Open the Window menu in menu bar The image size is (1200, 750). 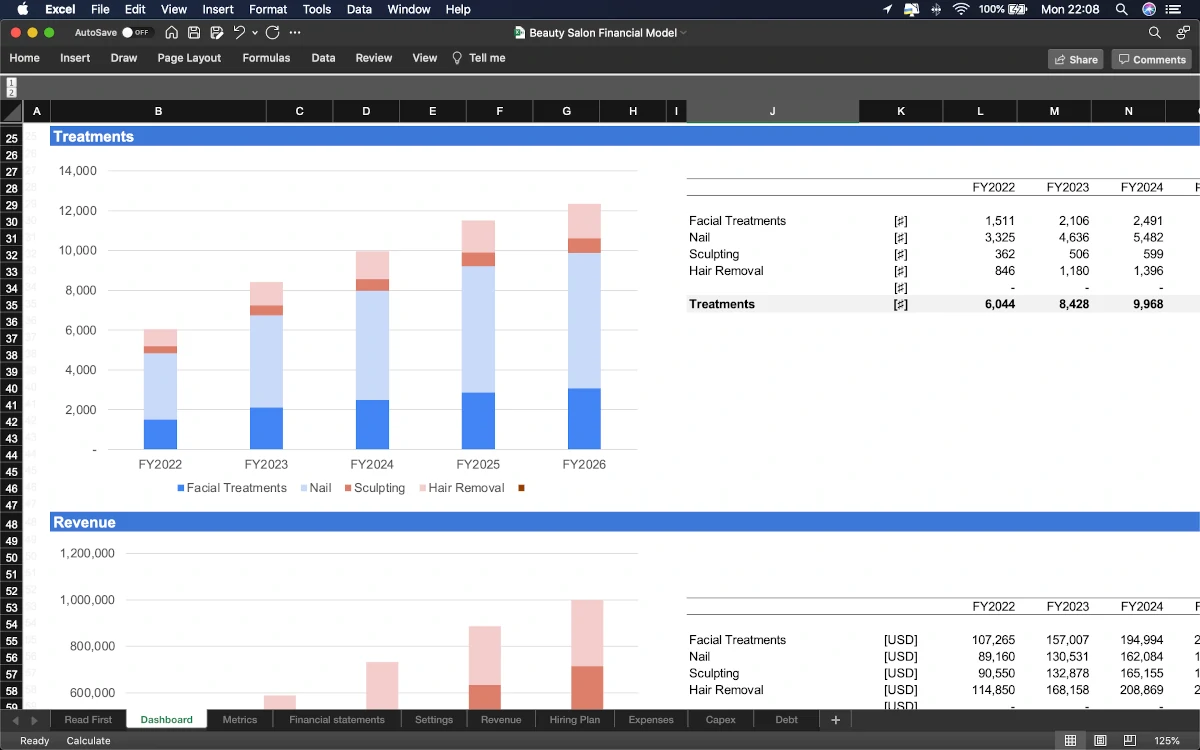point(408,9)
